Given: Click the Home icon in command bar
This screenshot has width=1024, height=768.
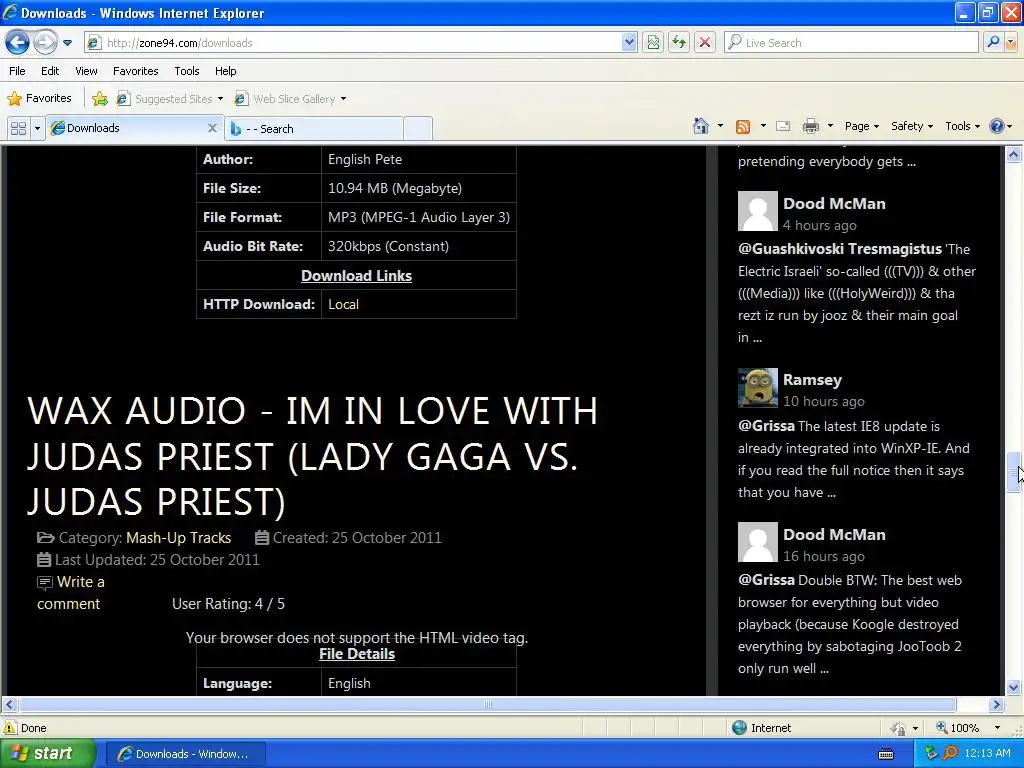Looking at the screenshot, I should coord(701,126).
